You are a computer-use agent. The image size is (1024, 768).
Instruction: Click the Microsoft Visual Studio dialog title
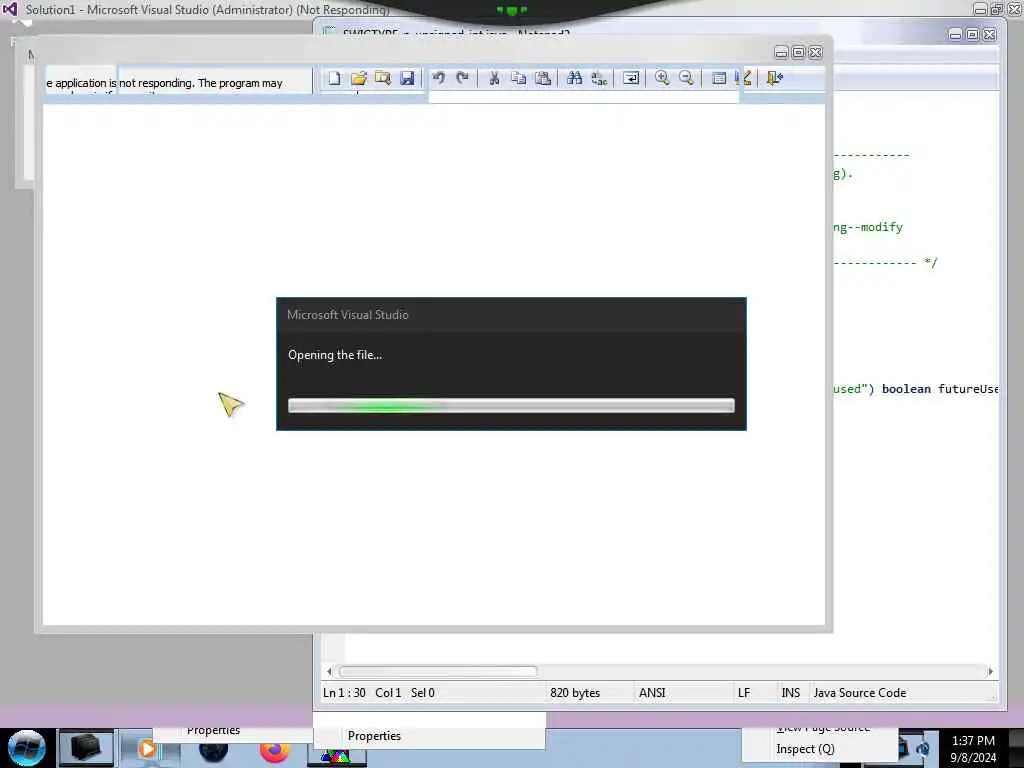click(x=347, y=315)
